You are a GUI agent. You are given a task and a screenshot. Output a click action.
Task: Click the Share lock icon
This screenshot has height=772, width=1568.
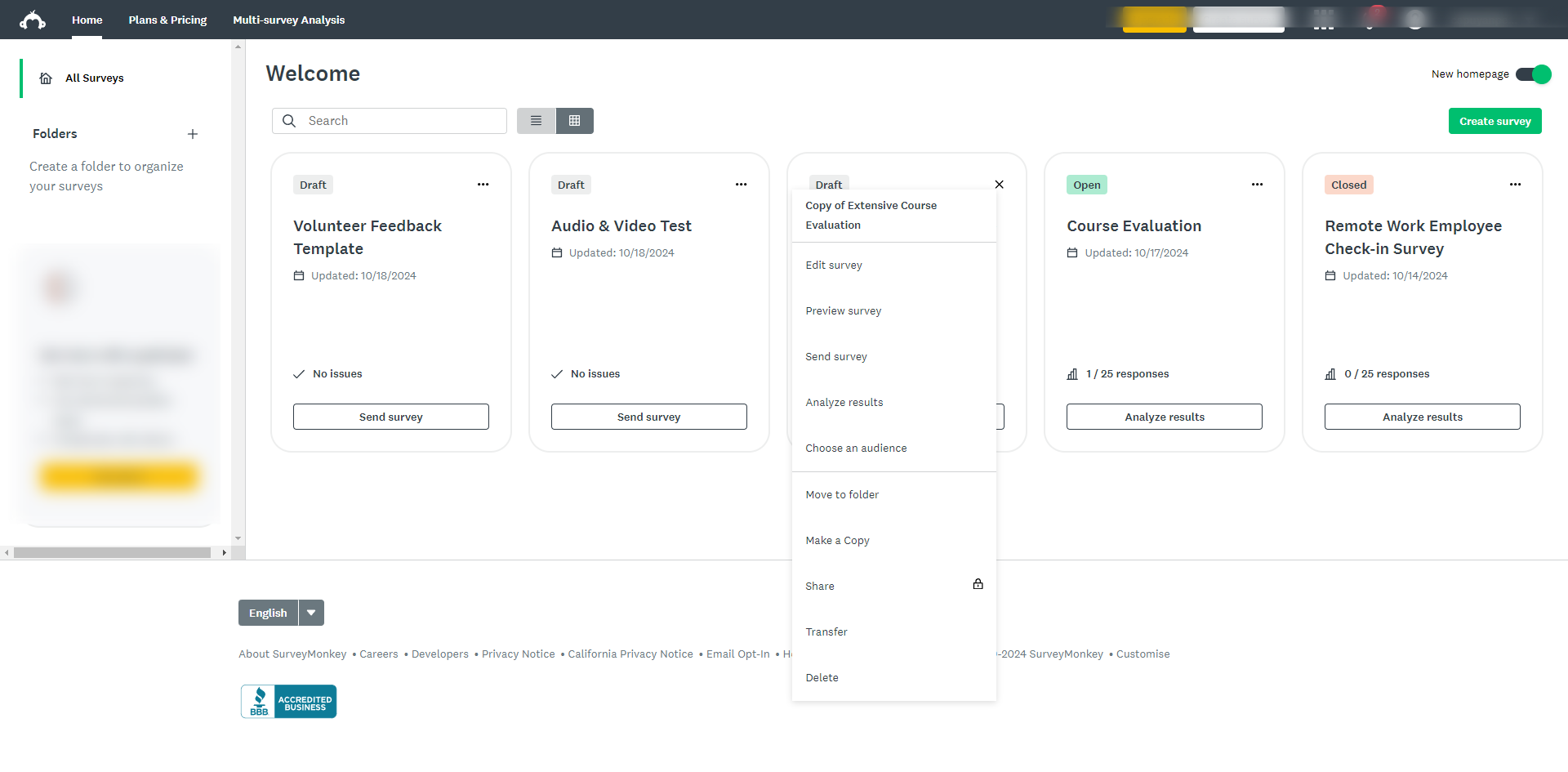point(978,584)
